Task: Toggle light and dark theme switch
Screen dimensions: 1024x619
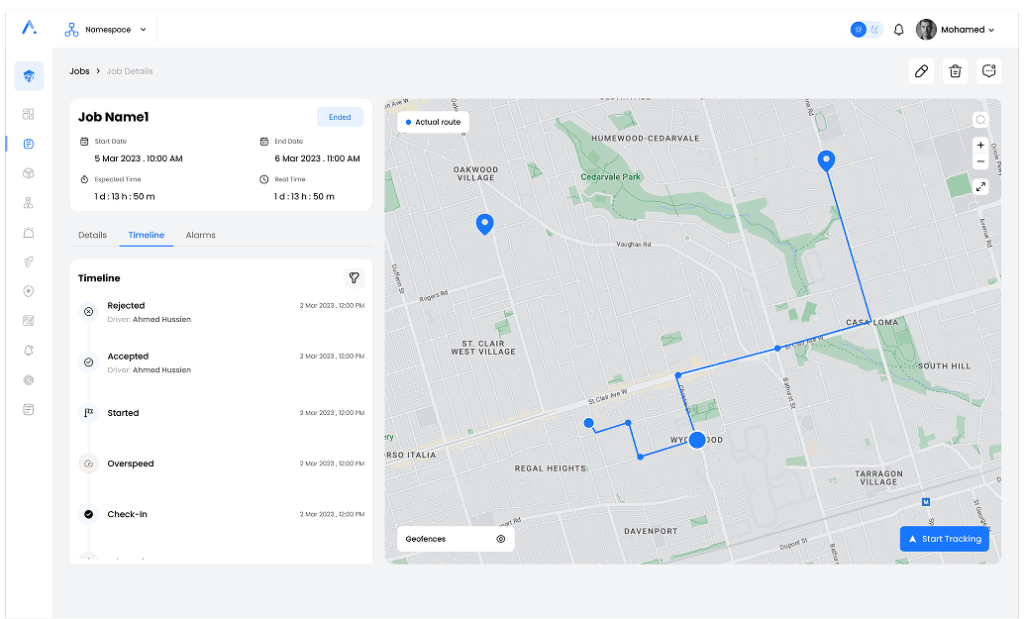Action: click(x=866, y=30)
